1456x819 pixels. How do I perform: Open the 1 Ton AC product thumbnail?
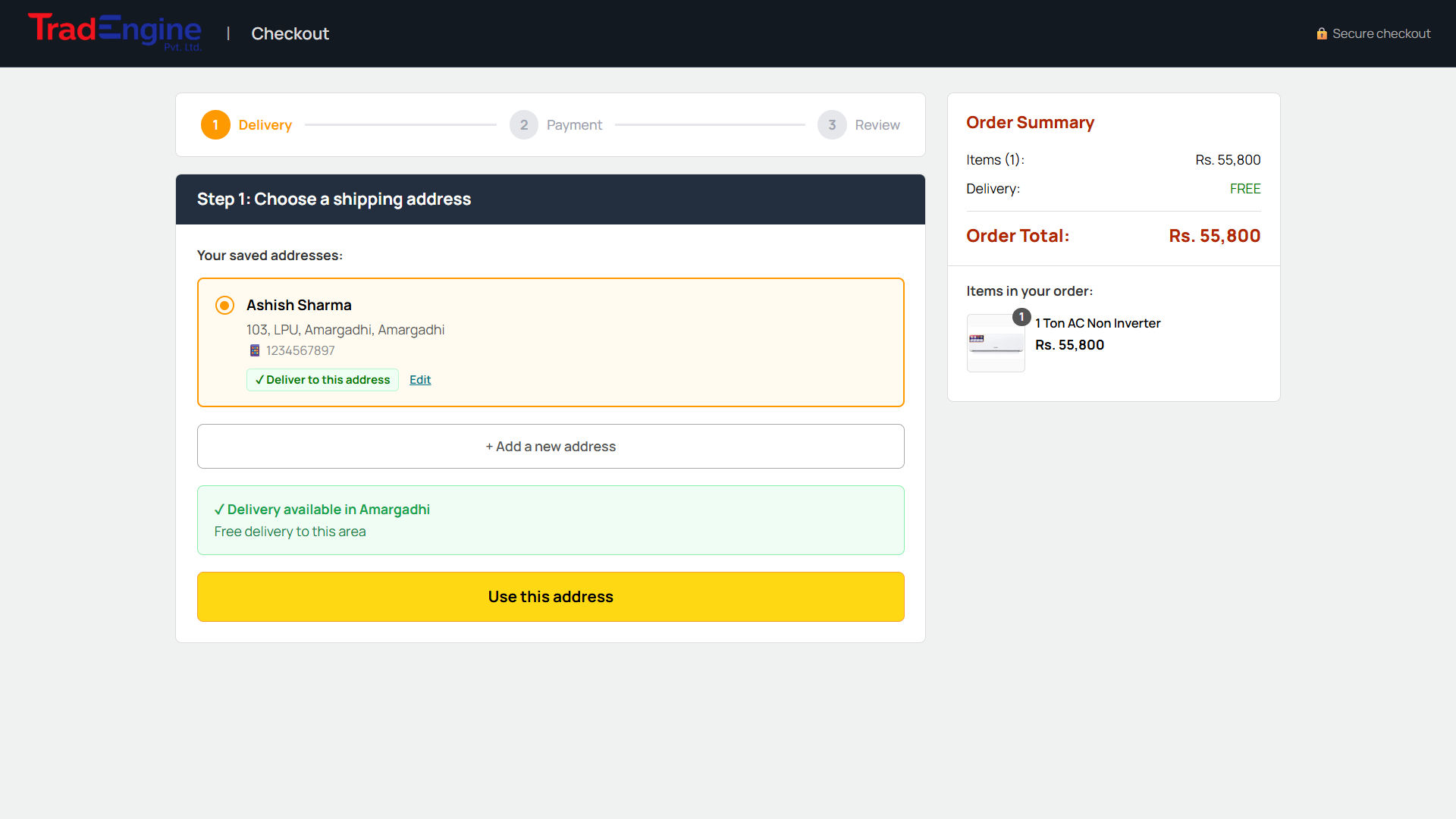coord(996,343)
